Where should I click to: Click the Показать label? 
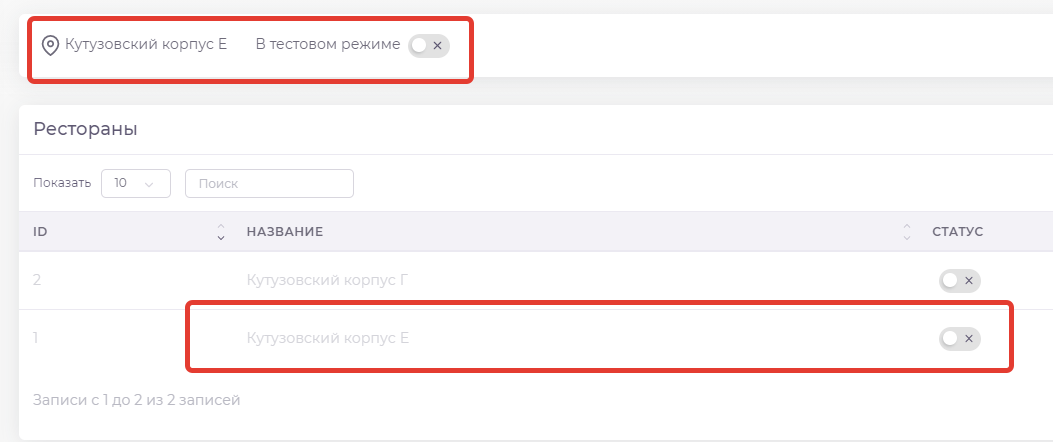pyautogui.click(x=62, y=184)
